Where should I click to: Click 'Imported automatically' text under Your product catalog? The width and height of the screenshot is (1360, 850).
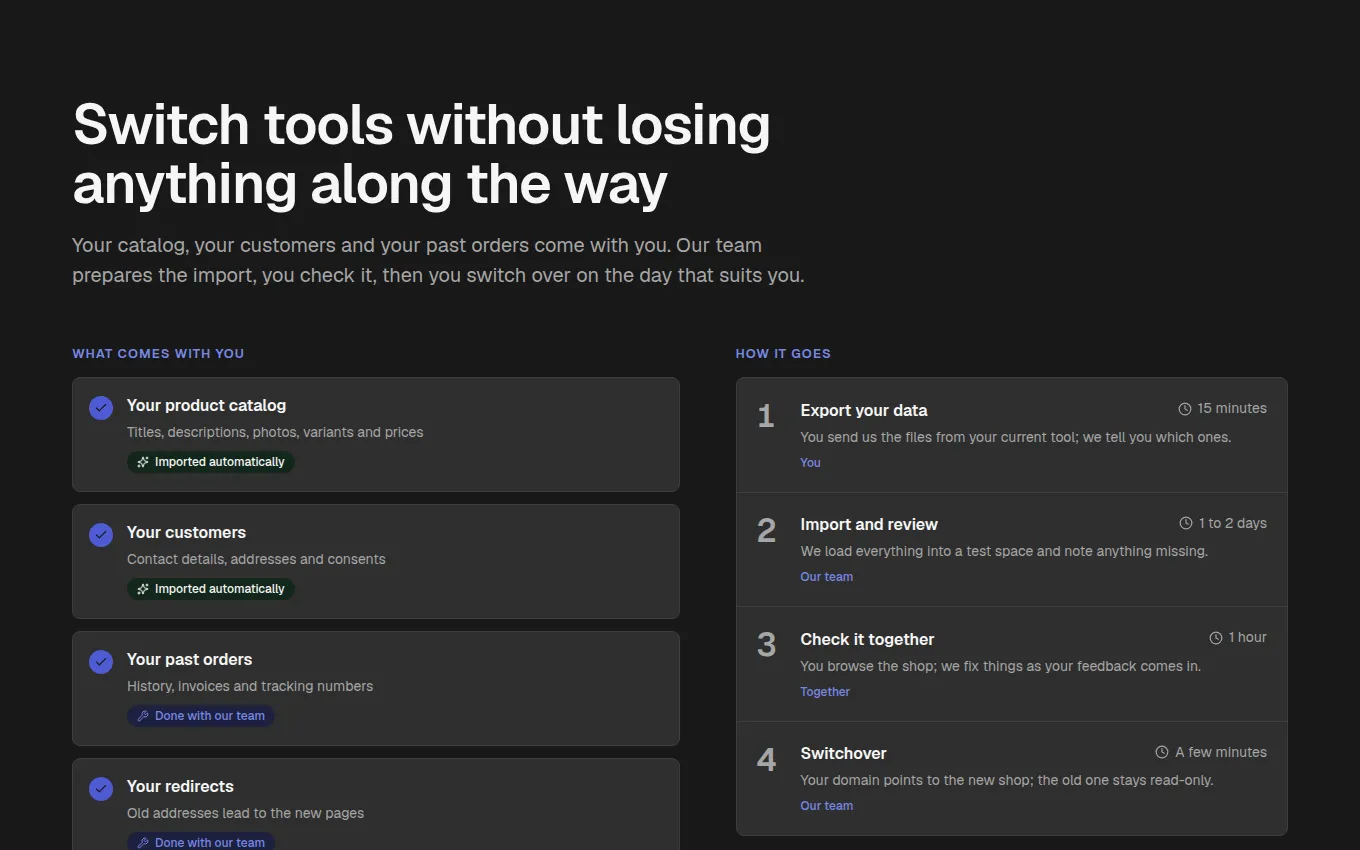(220, 462)
